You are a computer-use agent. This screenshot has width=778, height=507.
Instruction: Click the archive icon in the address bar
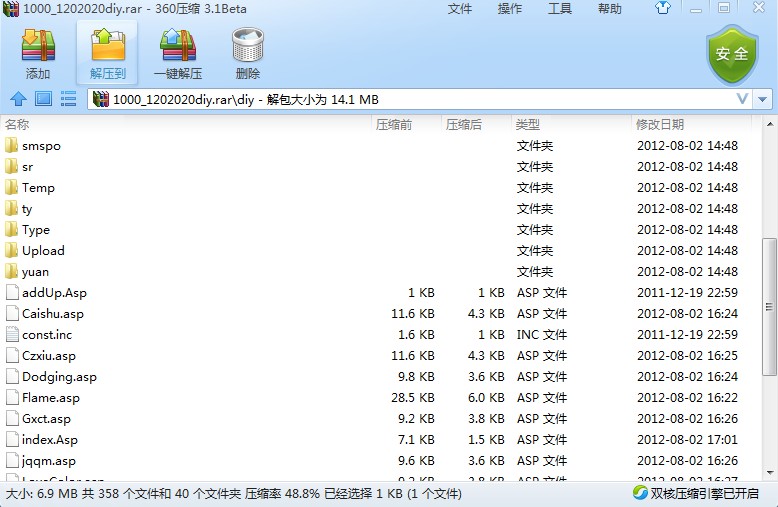(x=101, y=99)
